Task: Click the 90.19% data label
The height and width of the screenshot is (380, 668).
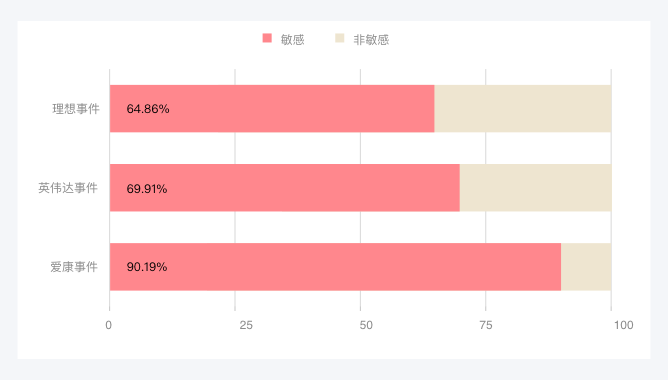Action: tap(147, 267)
